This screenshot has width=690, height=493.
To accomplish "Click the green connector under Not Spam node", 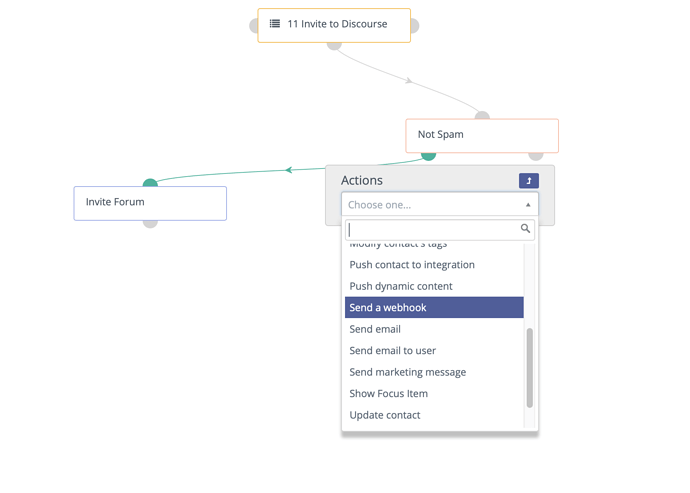I will point(428,156).
